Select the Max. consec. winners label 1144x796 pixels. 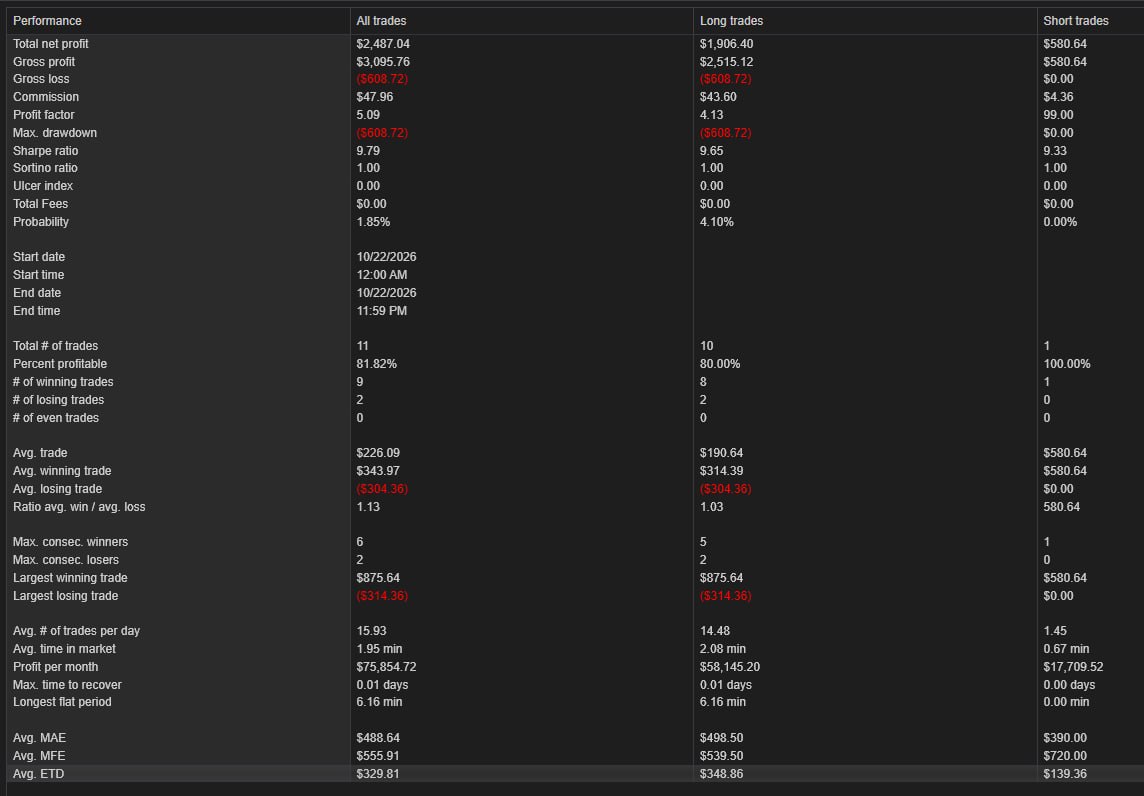[71, 542]
